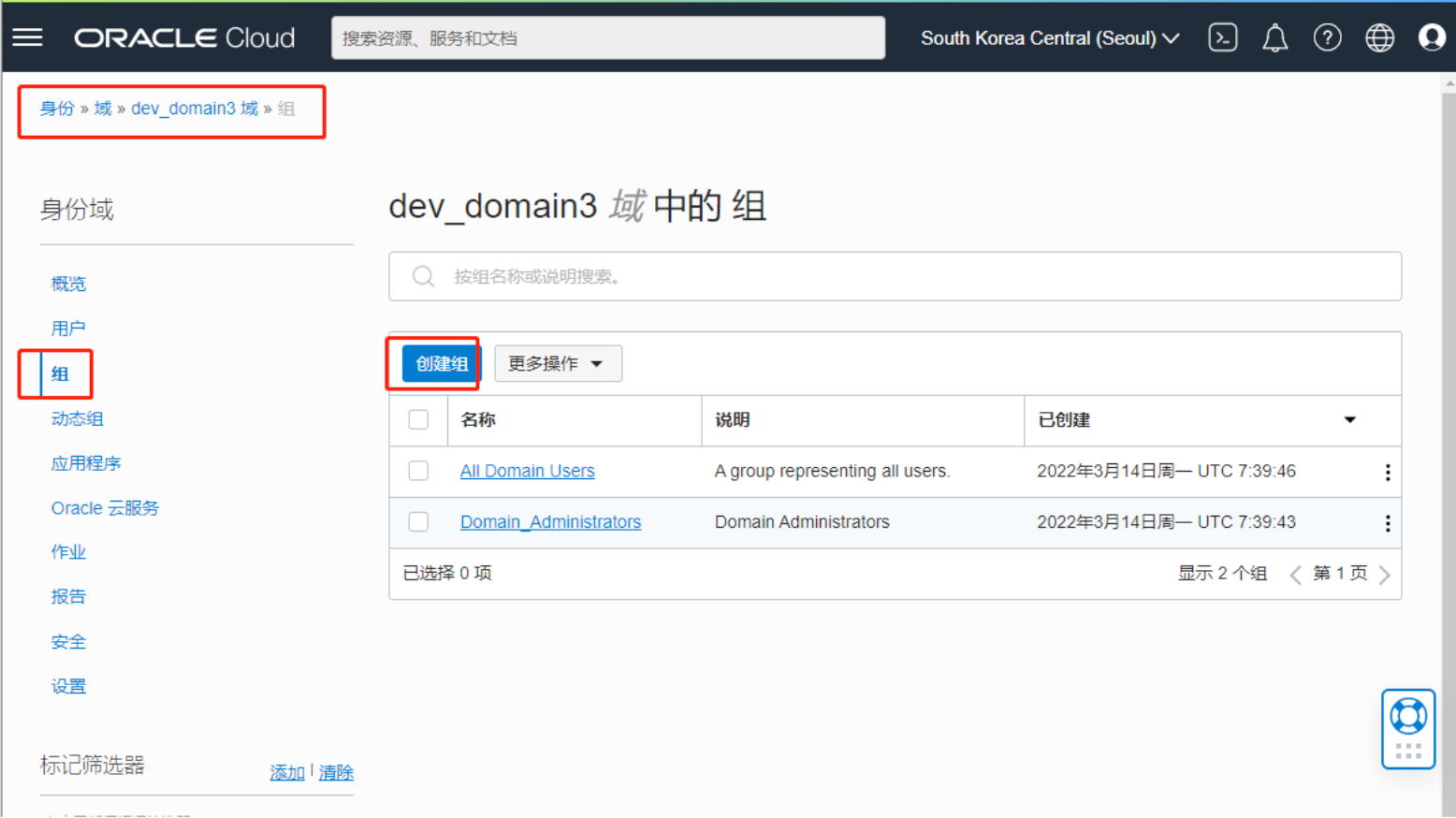The width and height of the screenshot is (1456, 818).
Task: Open the 更多操作 dropdown
Action: (x=558, y=363)
